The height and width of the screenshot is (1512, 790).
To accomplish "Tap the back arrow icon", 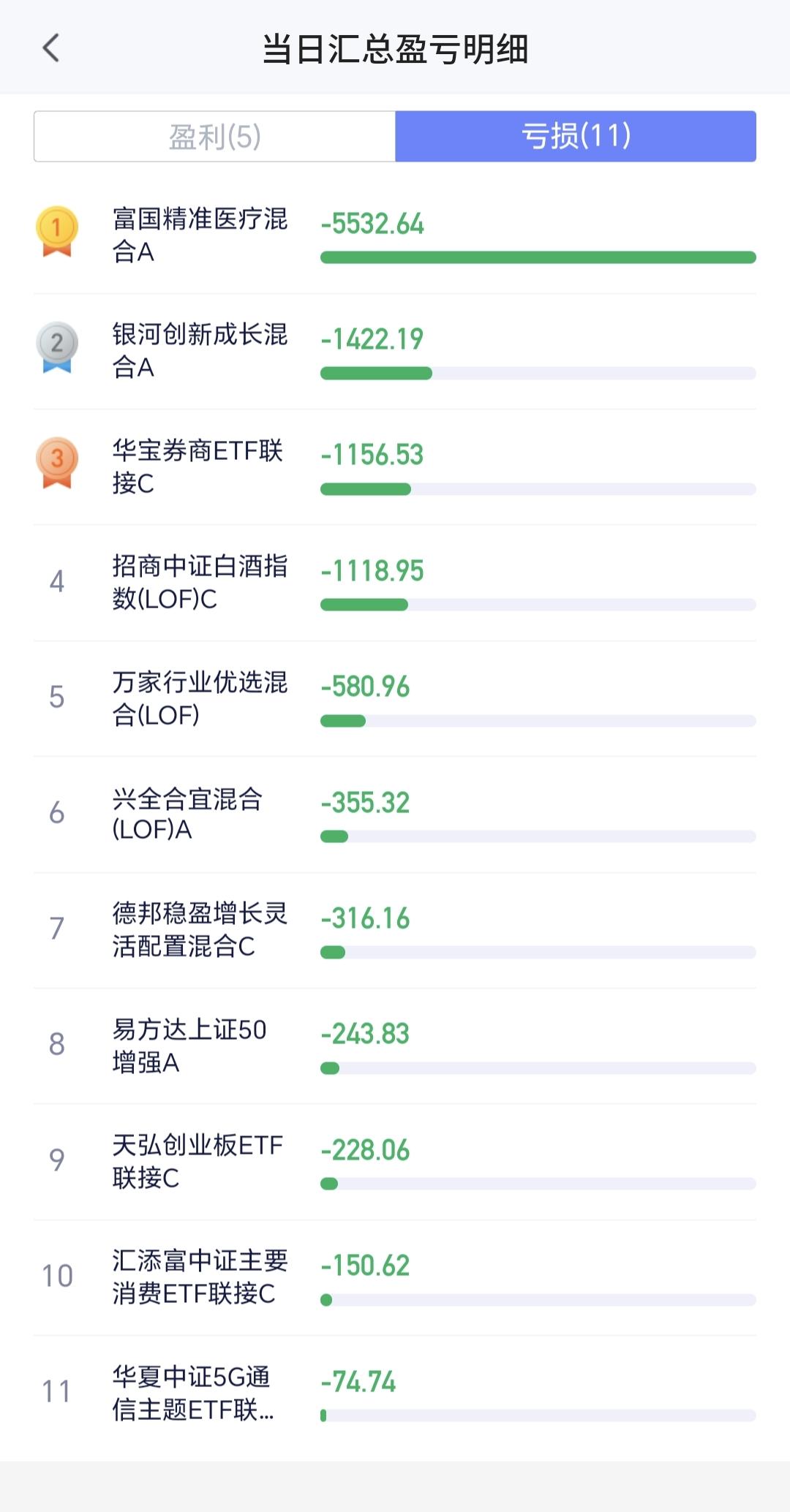I will pyautogui.click(x=50, y=48).
